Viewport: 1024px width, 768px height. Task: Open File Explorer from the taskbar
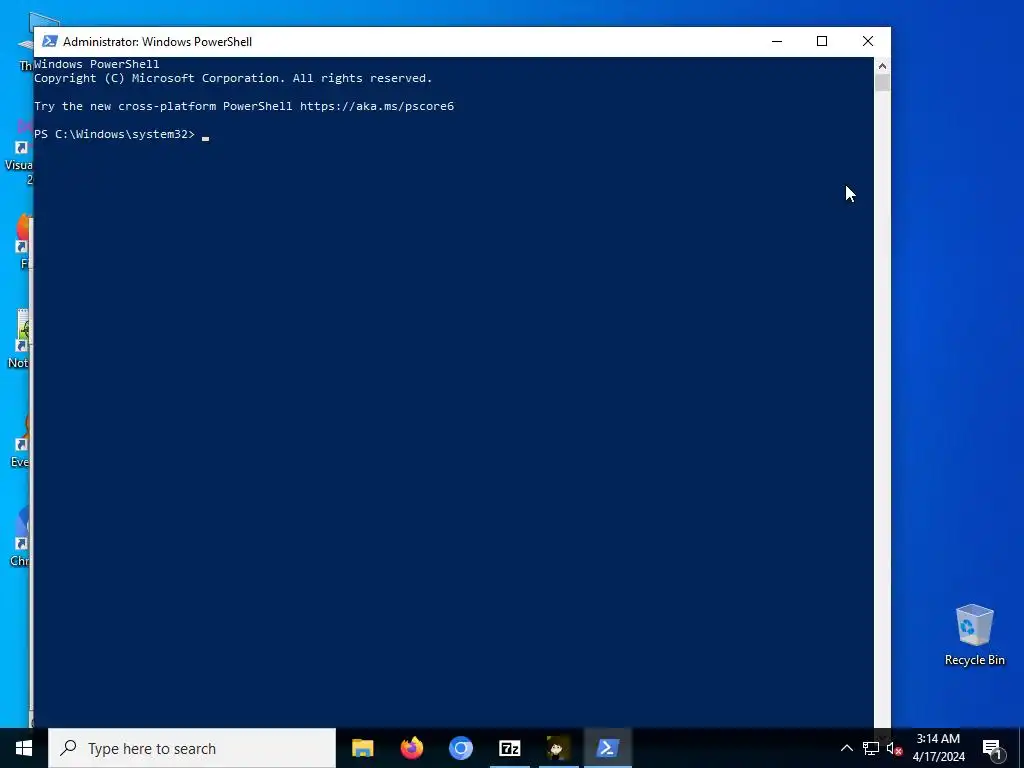click(x=362, y=748)
